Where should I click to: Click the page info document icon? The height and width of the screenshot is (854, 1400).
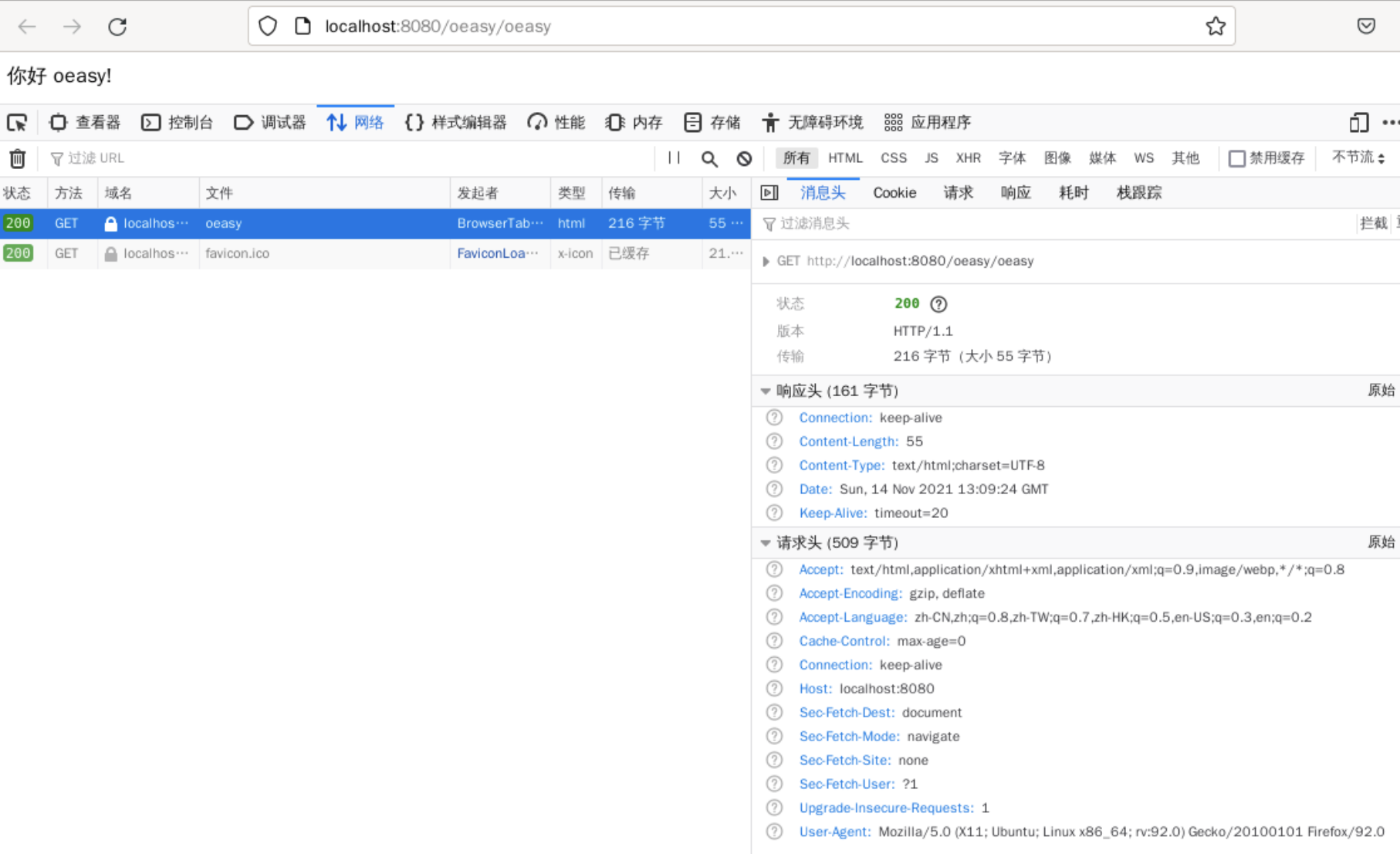pos(303,26)
